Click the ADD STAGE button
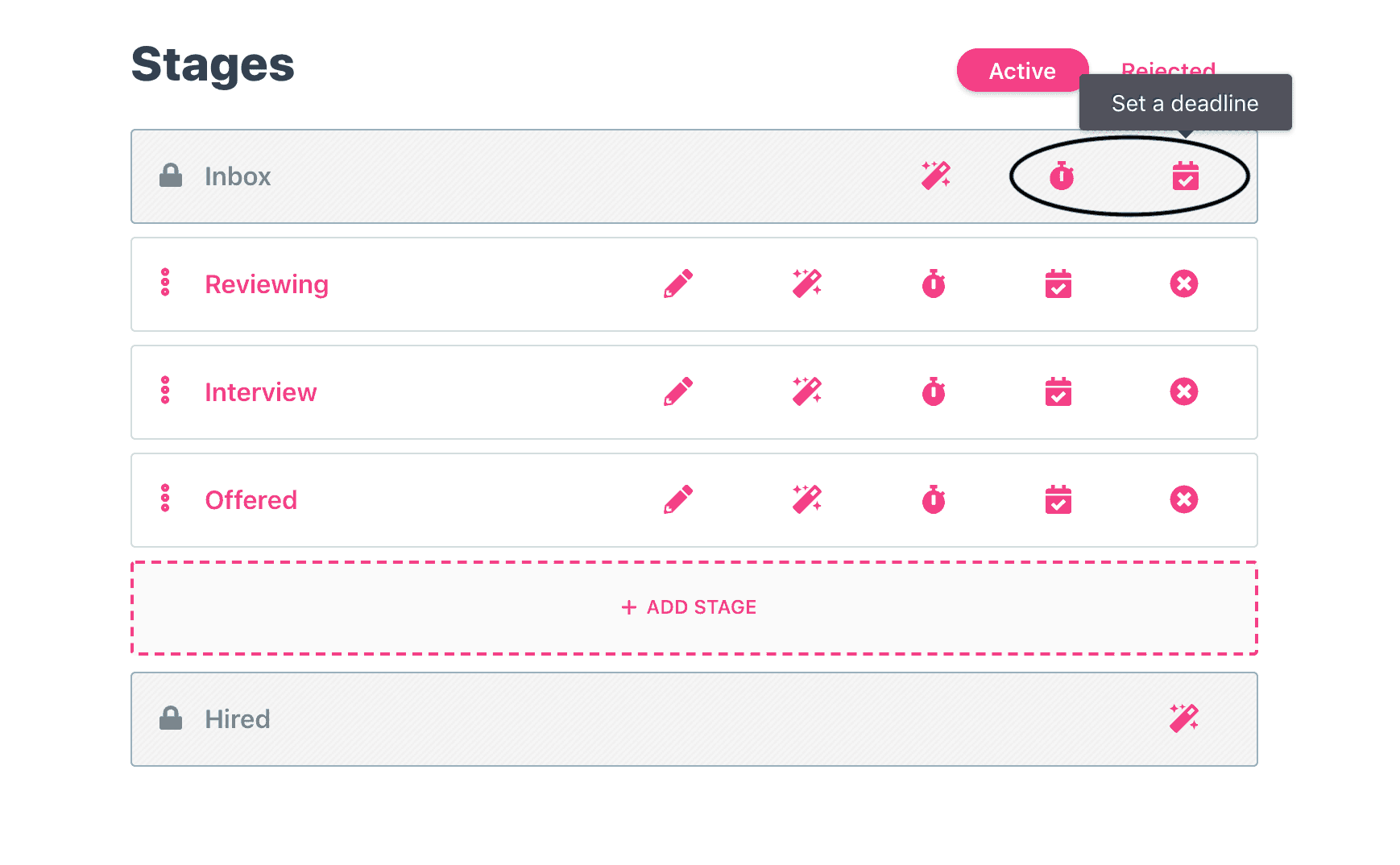The image size is (1400, 865). (x=694, y=607)
